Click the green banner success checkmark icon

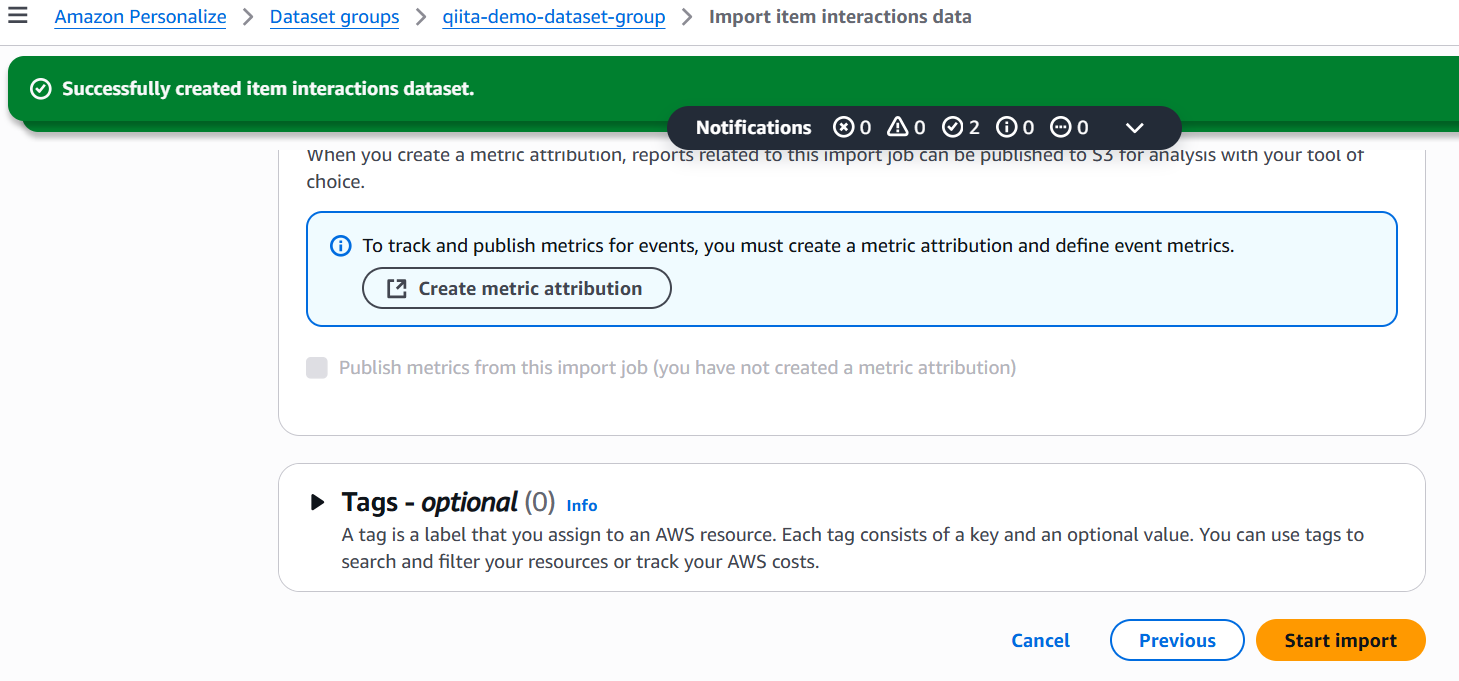tap(41, 89)
